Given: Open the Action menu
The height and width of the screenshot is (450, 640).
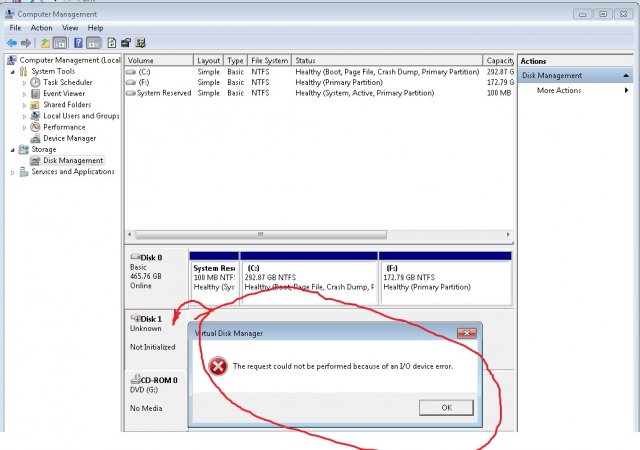Looking at the screenshot, I should pyautogui.click(x=41, y=28).
